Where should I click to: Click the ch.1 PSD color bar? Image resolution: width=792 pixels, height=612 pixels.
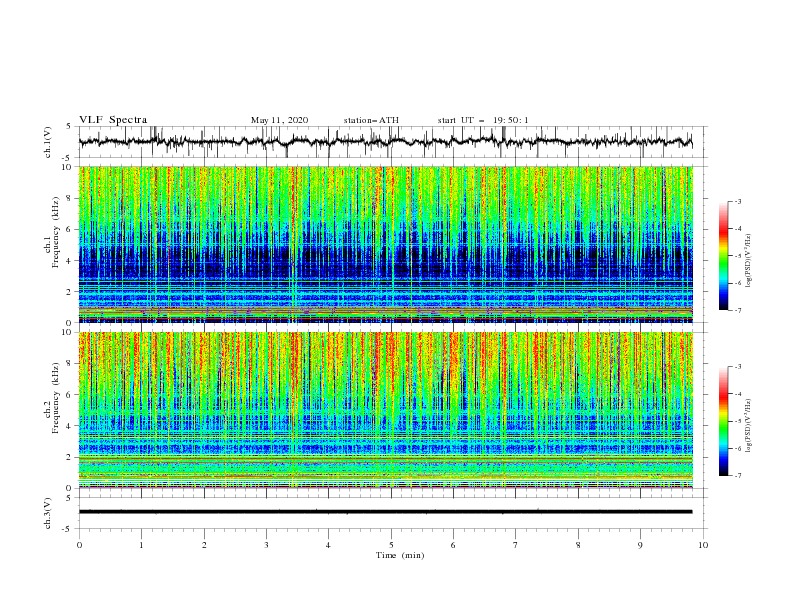[723, 256]
